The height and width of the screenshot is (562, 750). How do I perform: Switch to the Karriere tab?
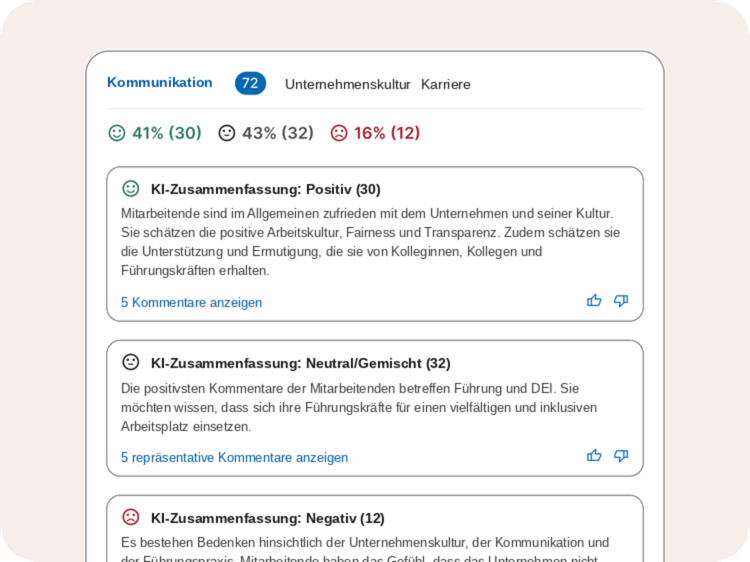point(446,84)
